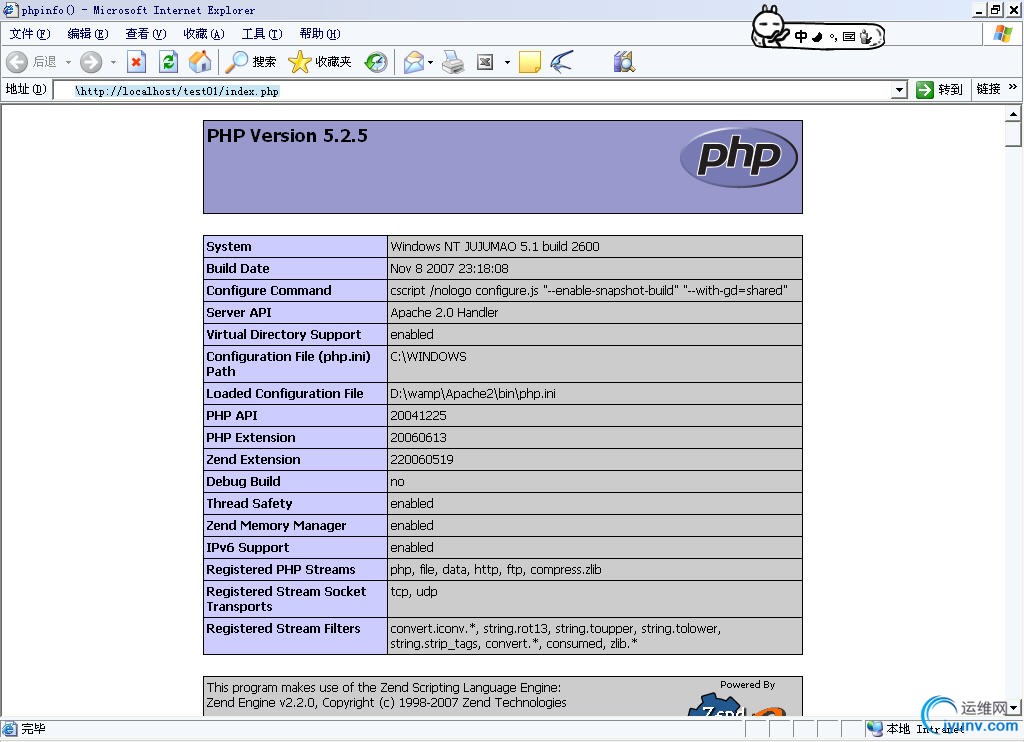
Task: Open the 收藏(A) menu
Action: 204,34
